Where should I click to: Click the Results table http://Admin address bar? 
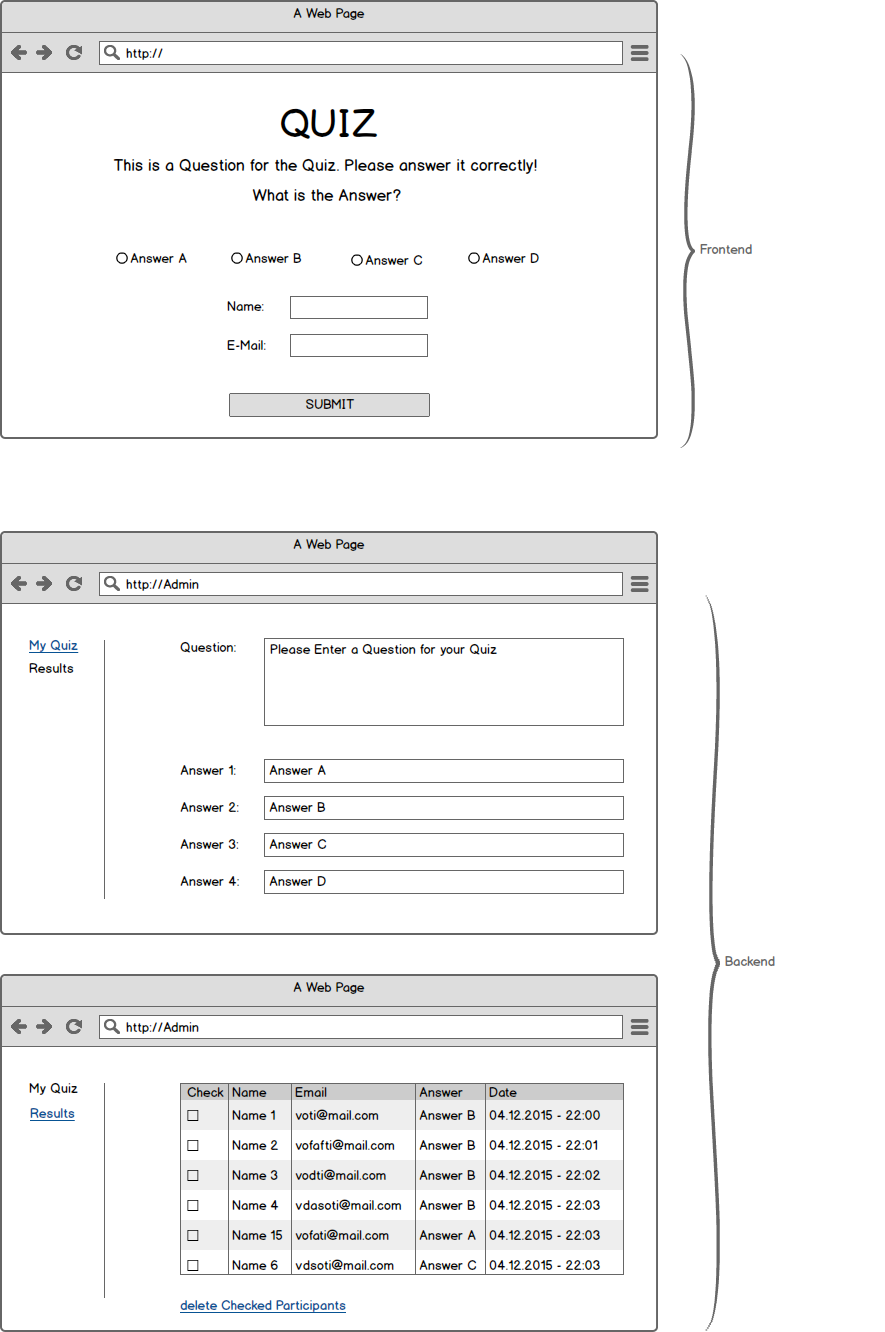point(361,1027)
